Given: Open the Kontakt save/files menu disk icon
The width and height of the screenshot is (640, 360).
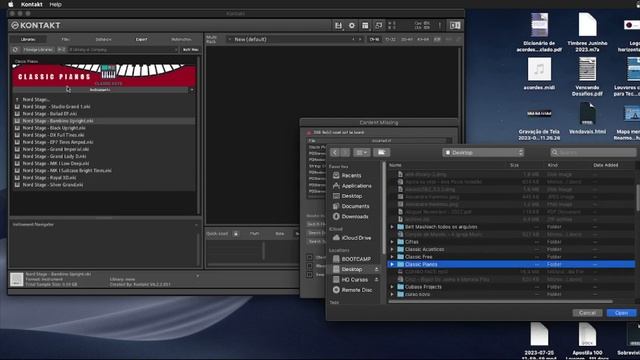Looking at the screenshot, I should (338, 25).
